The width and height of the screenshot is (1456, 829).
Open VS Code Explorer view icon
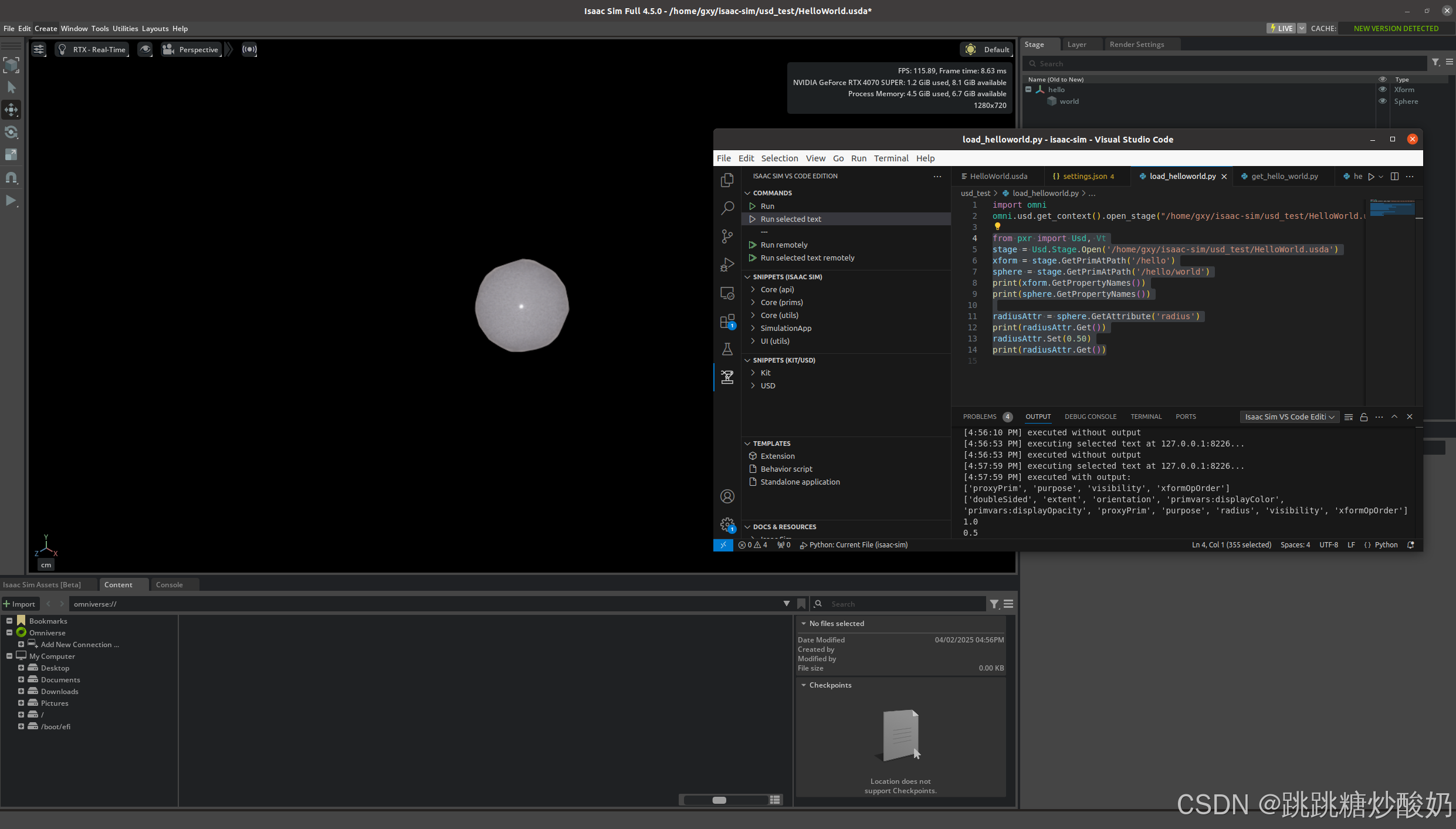coord(727,180)
